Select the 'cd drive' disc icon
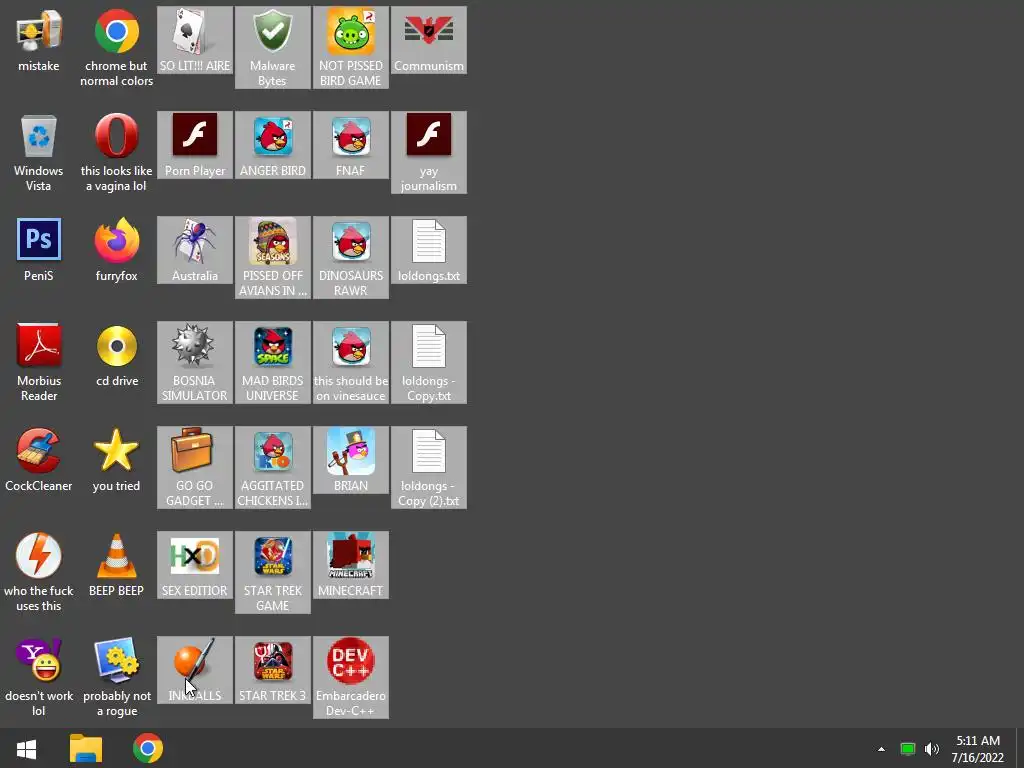The height and width of the screenshot is (768, 1024). click(x=116, y=355)
